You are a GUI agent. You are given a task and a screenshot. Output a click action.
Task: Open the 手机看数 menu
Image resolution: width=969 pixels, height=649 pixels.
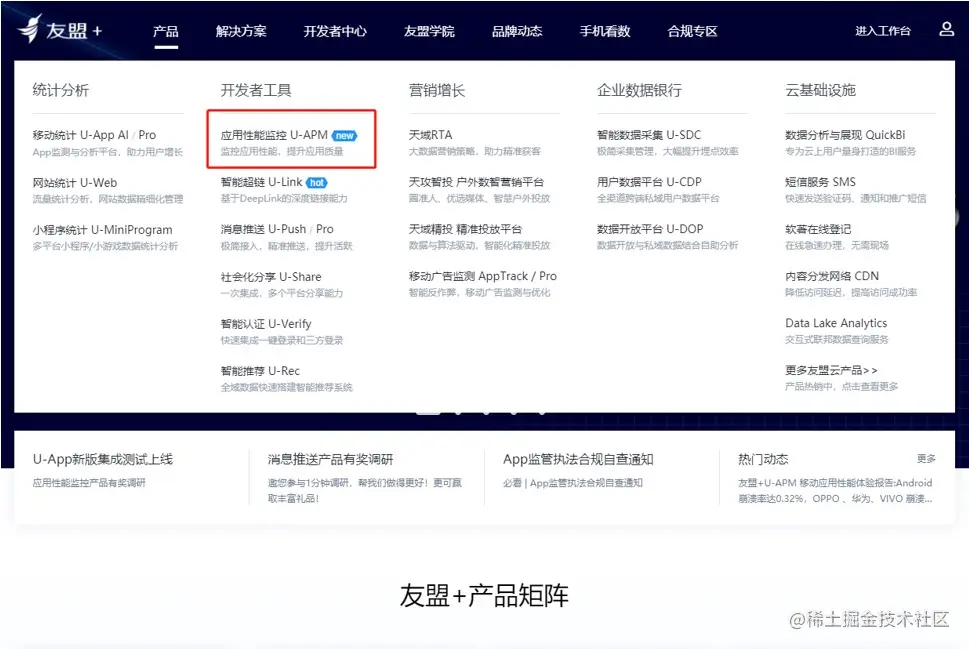click(604, 31)
